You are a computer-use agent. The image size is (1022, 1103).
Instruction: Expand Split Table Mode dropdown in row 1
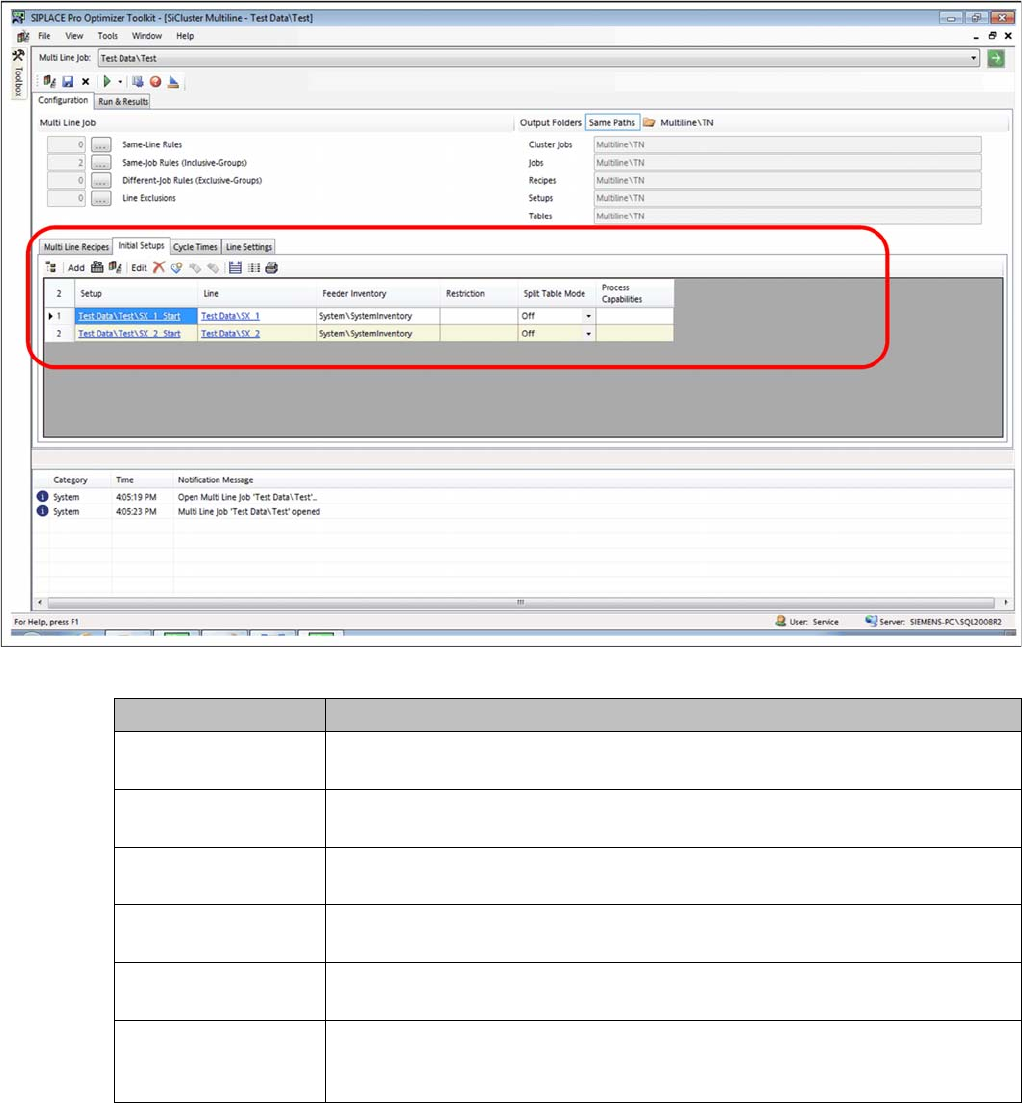[x=588, y=316]
